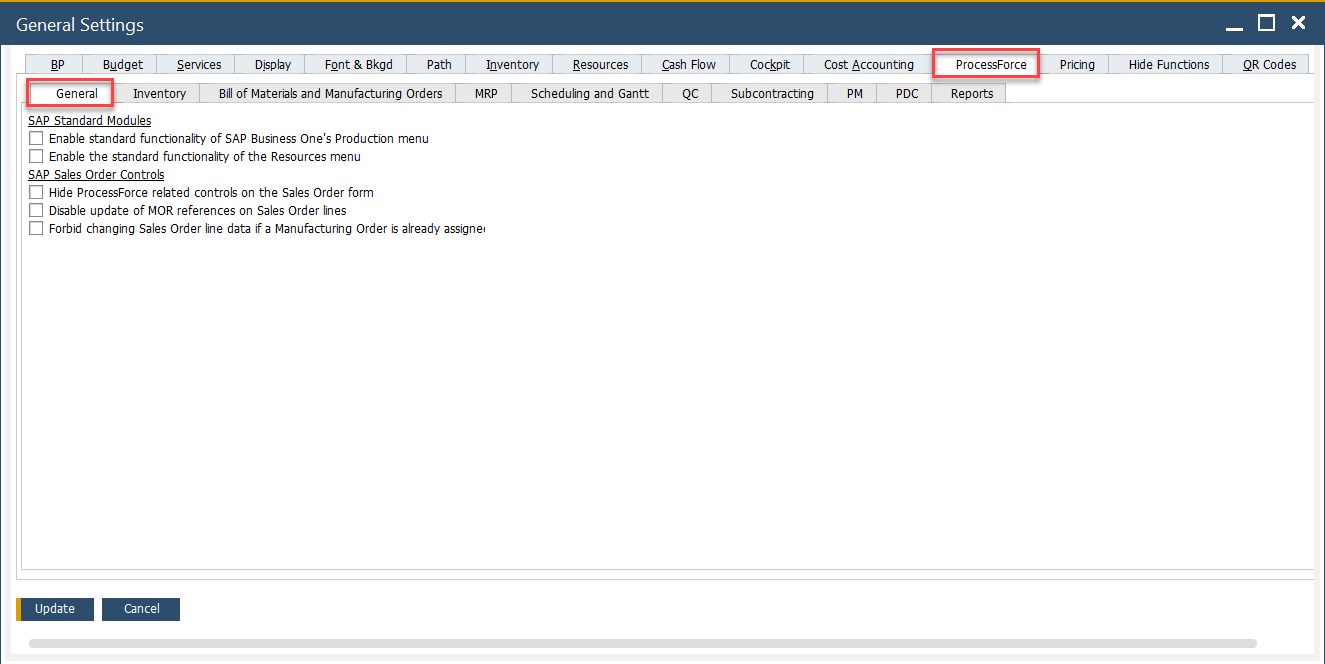The image size is (1325, 664).
Task: Open the Budget tab
Action: point(123,65)
